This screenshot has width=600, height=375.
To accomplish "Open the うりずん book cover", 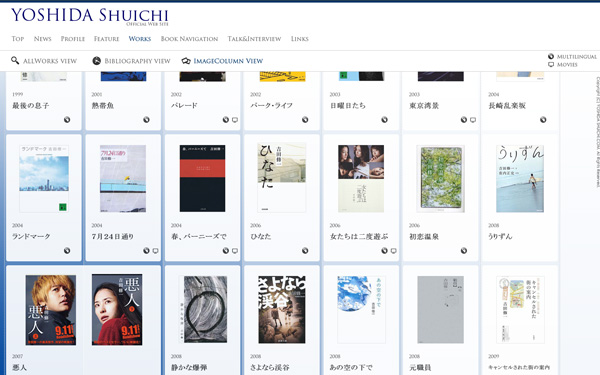I will 520,178.
